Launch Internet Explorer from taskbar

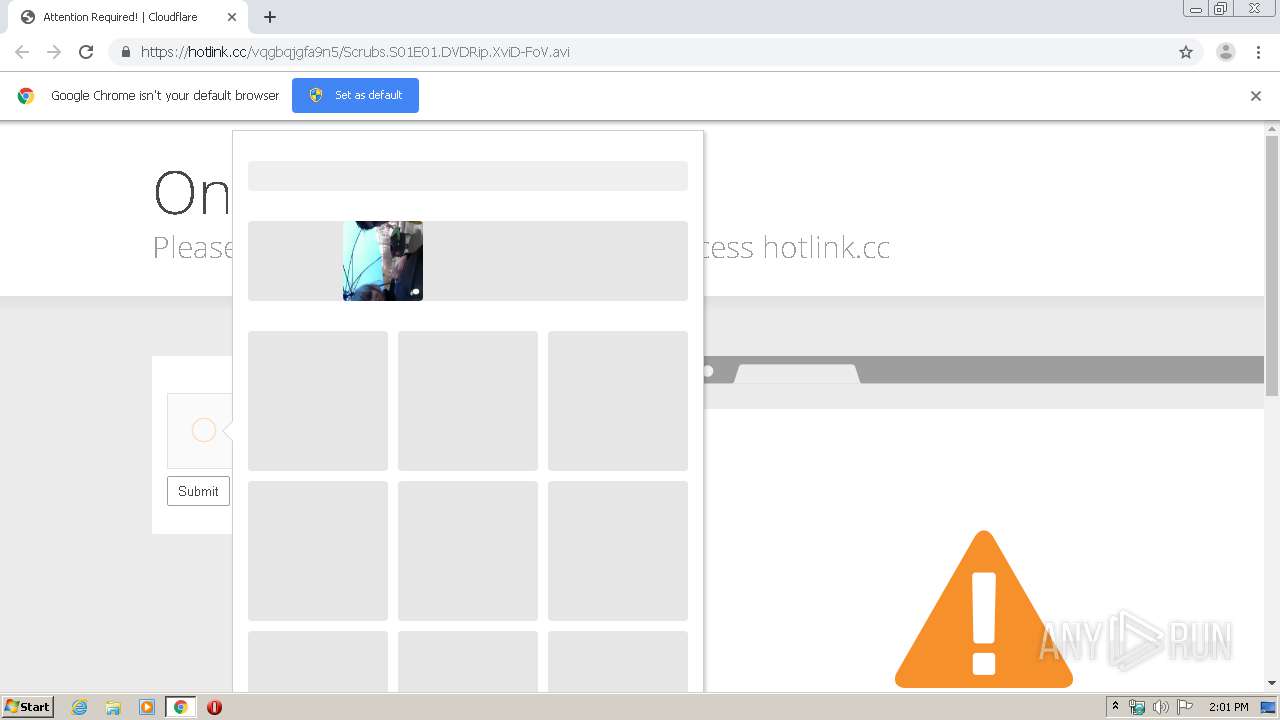coord(80,707)
